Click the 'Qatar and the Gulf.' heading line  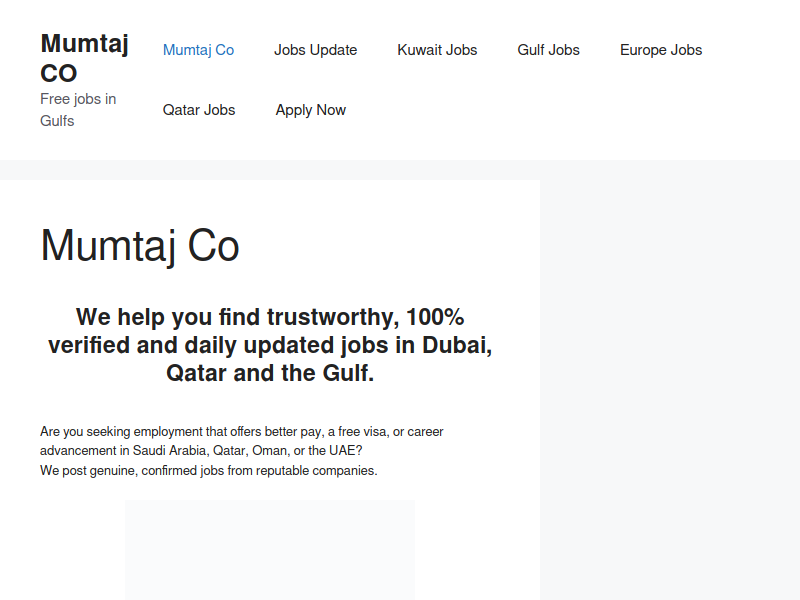pyautogui.click(x=270, y=373)
